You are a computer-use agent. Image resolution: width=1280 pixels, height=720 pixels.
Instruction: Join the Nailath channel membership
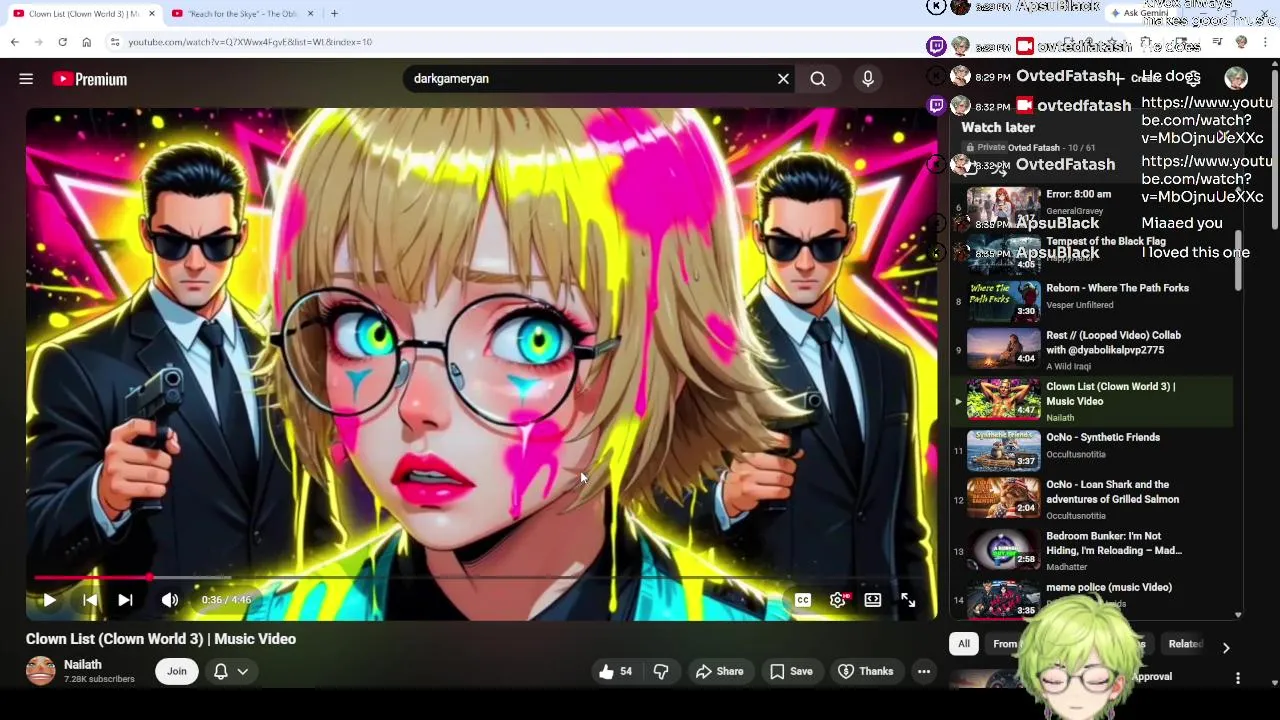click(176, 672)
